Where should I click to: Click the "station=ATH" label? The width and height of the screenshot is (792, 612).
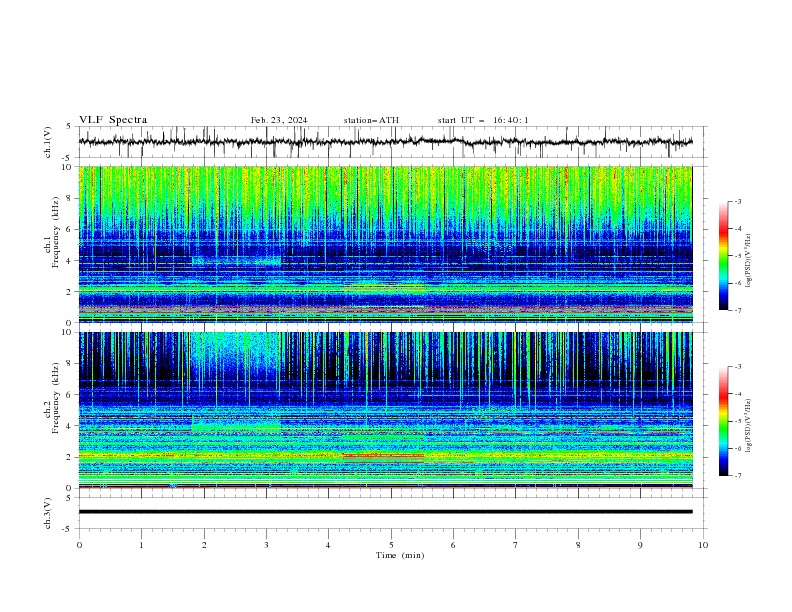[371, 120]
